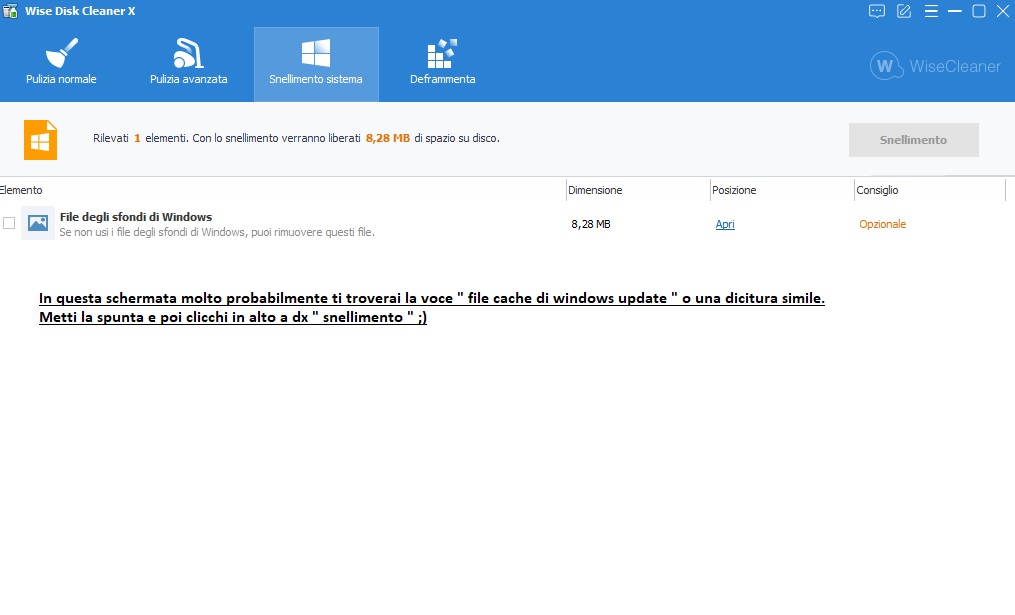Select the Snellimento sistema tab
This screenshot has width=1015, height=615.
(x=316, y=64)
